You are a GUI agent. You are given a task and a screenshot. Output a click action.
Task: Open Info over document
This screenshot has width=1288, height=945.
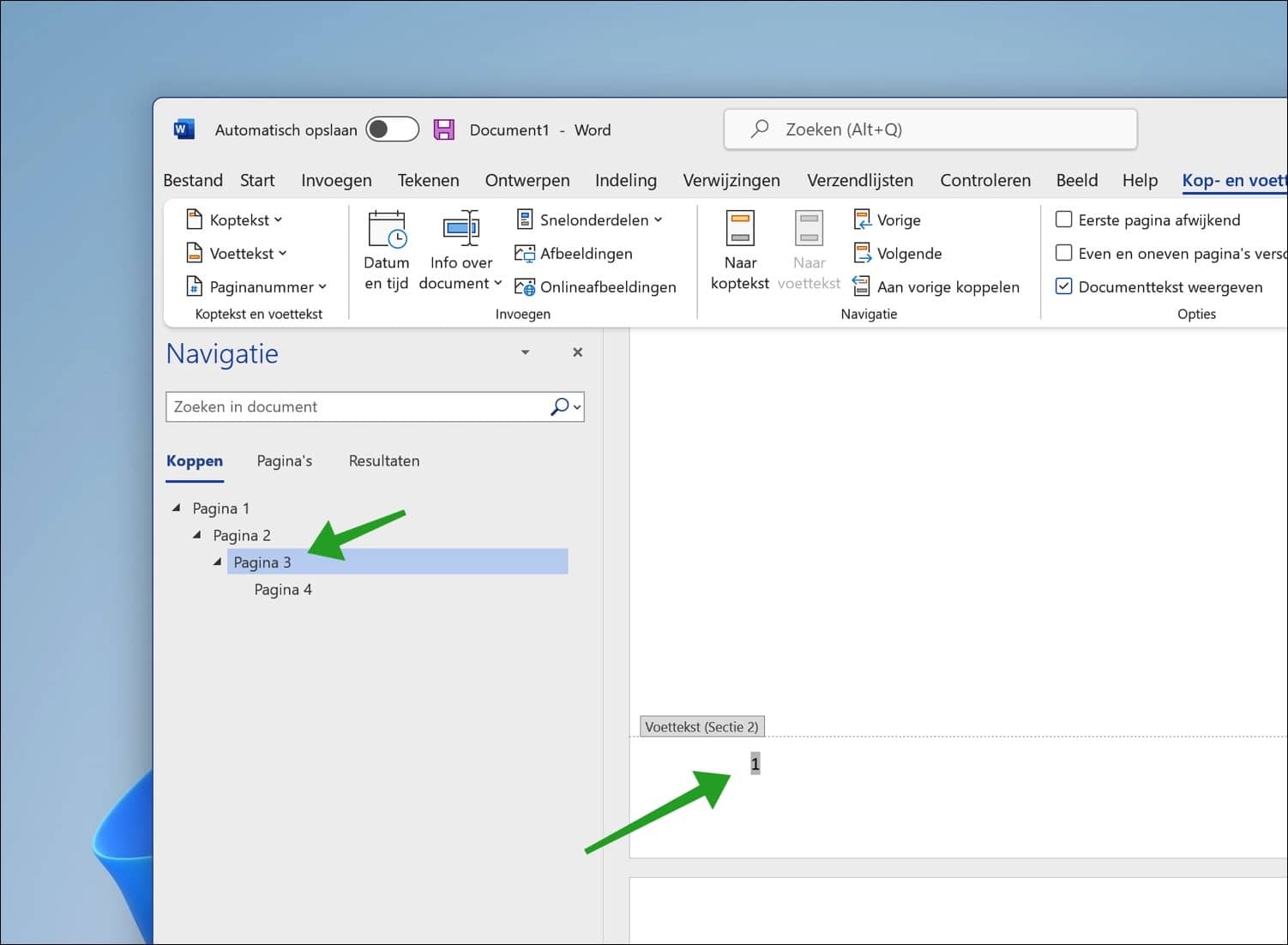tap(460, 249)
